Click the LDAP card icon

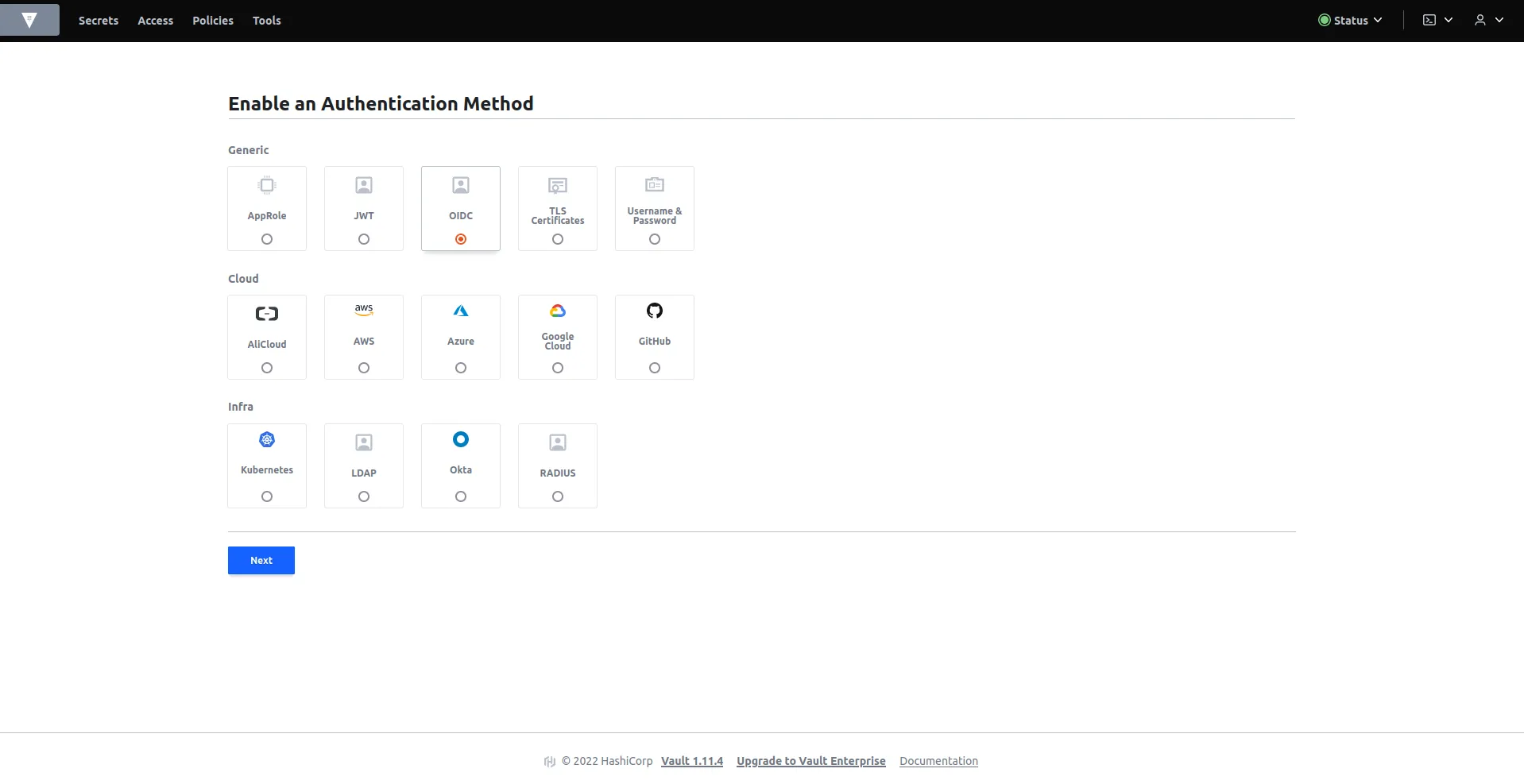click(364, 442)
